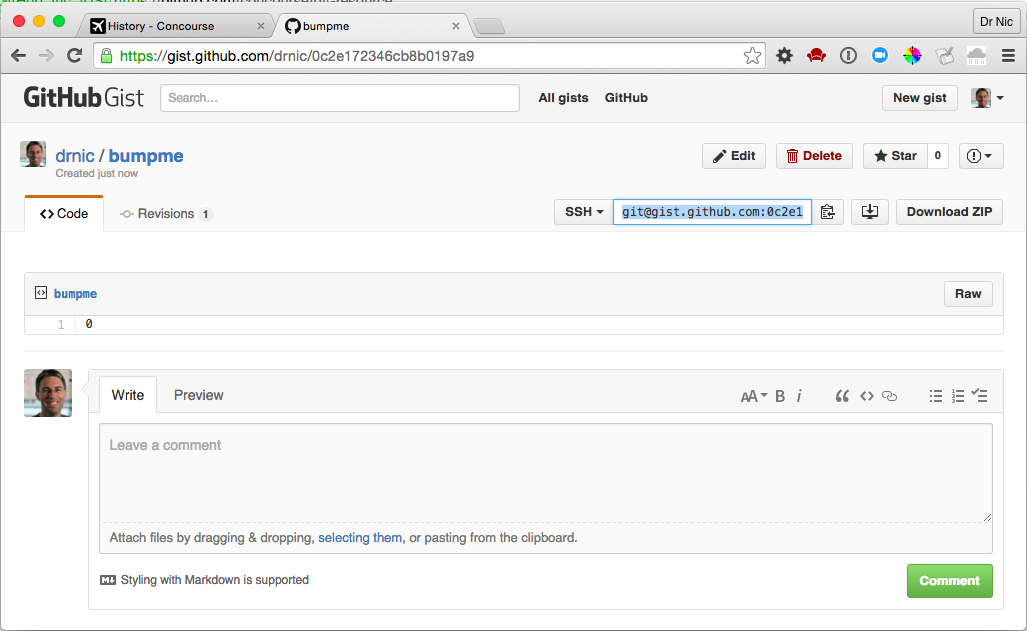Viewport: 1027px width, 631px height.
Task: Open the user avatar menu
Action: coord(987,98)
